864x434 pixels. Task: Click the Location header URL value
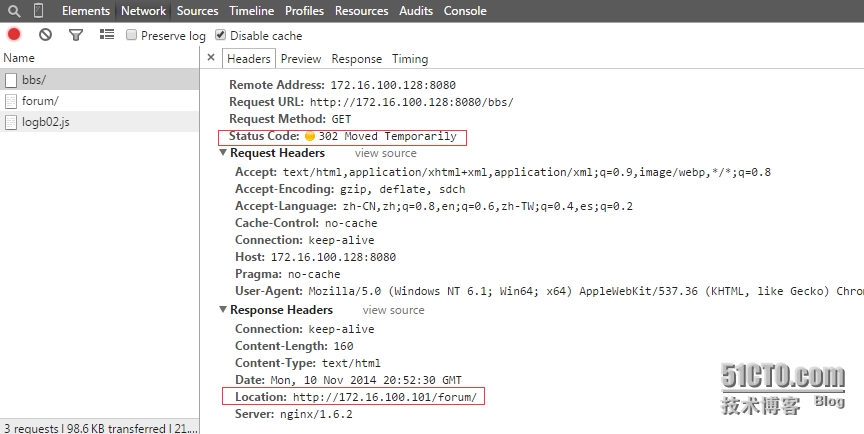(x=385, y=397)
